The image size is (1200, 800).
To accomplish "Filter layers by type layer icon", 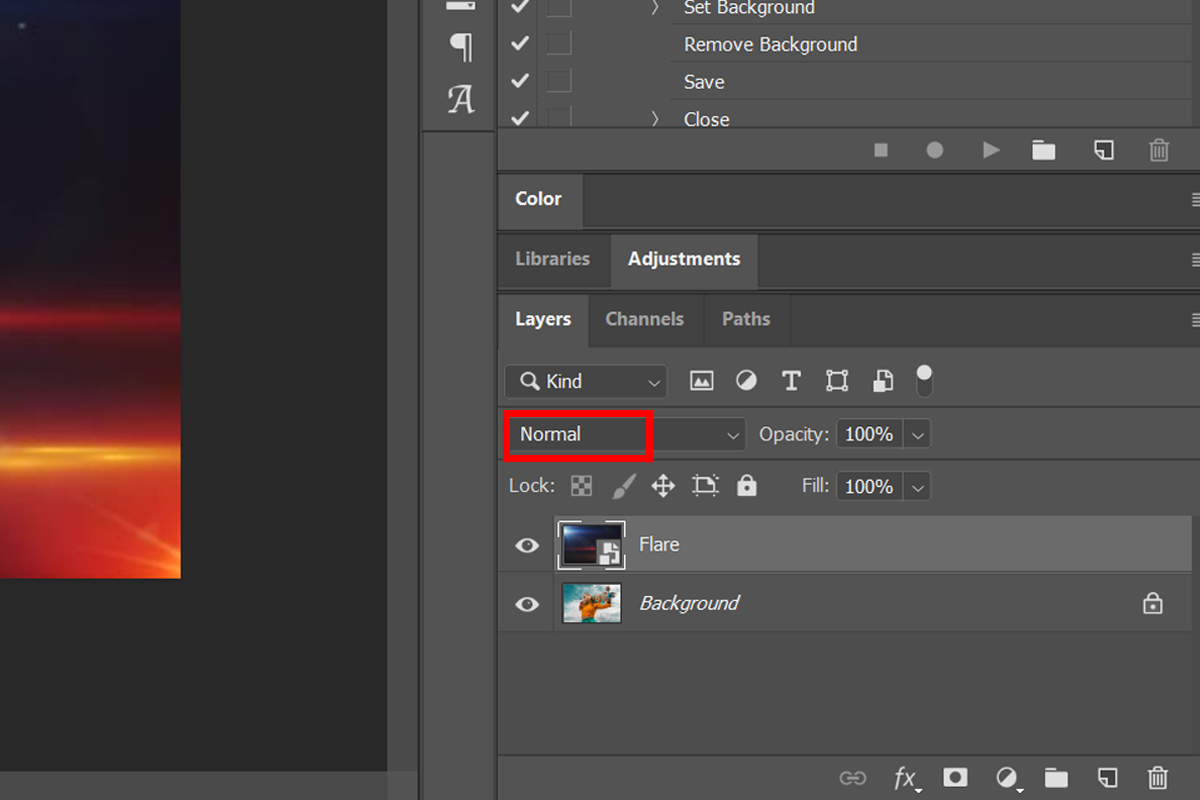I will (791, 381).
